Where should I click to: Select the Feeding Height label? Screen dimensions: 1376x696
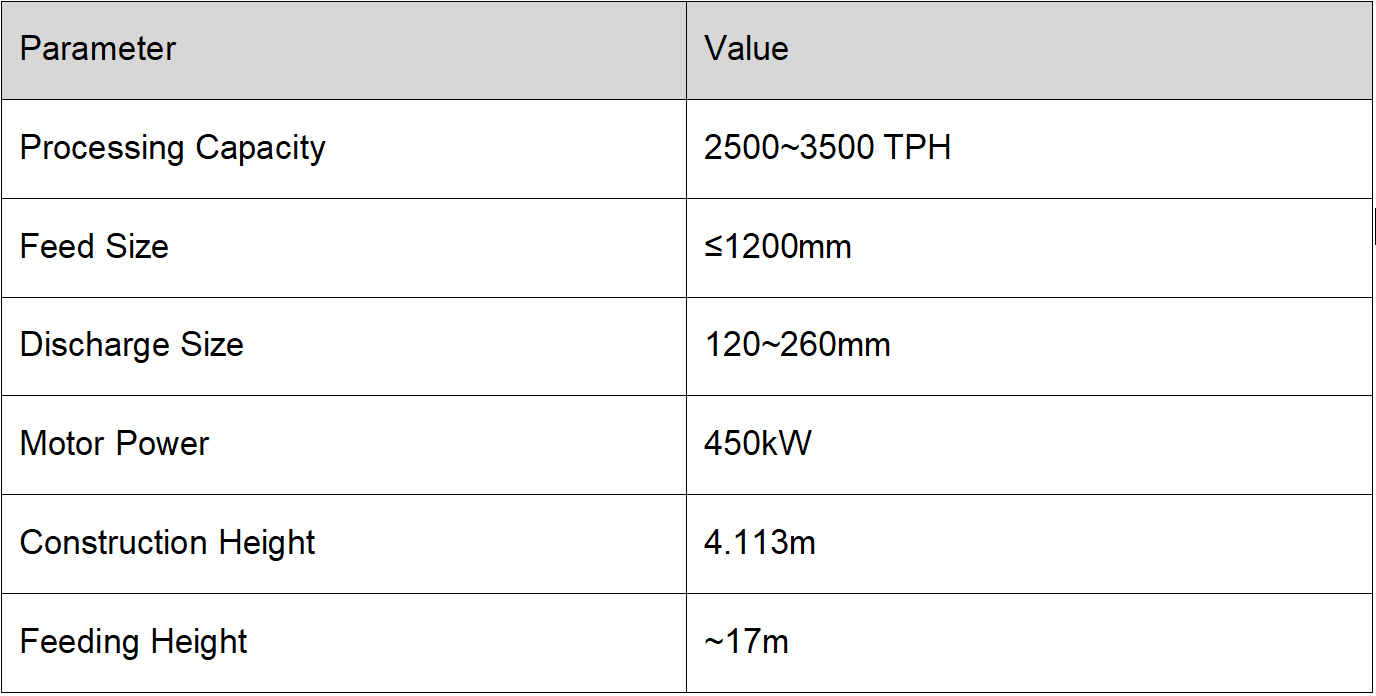(x=133, y=642)
